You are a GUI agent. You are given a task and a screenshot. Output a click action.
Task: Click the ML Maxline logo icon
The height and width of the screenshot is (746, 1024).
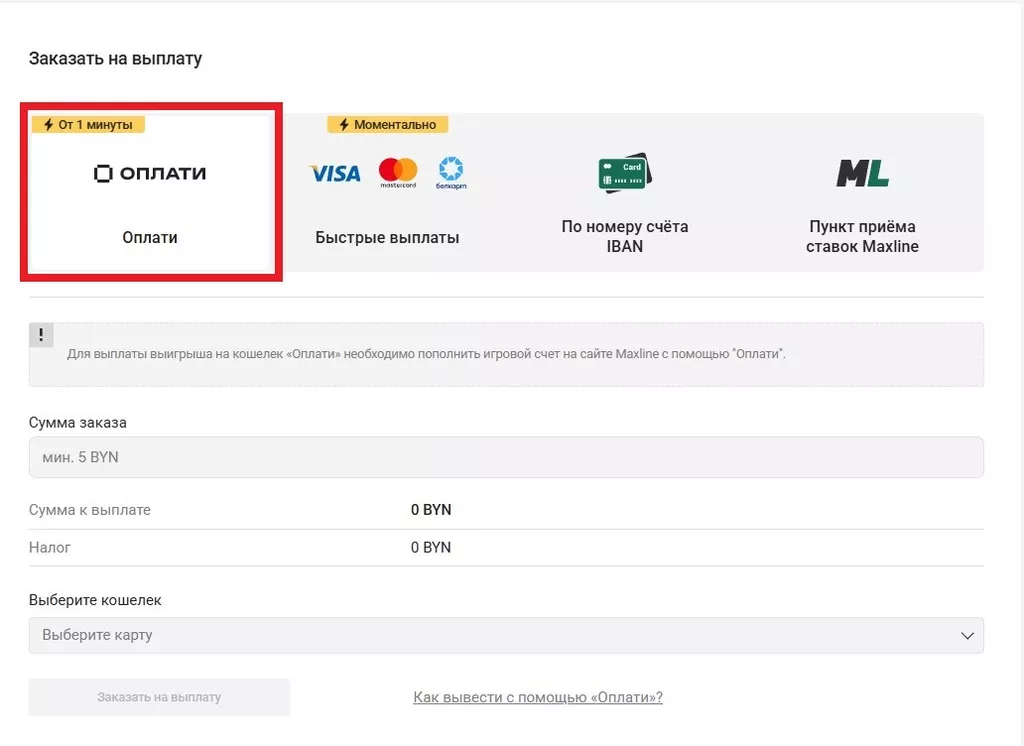860,172
